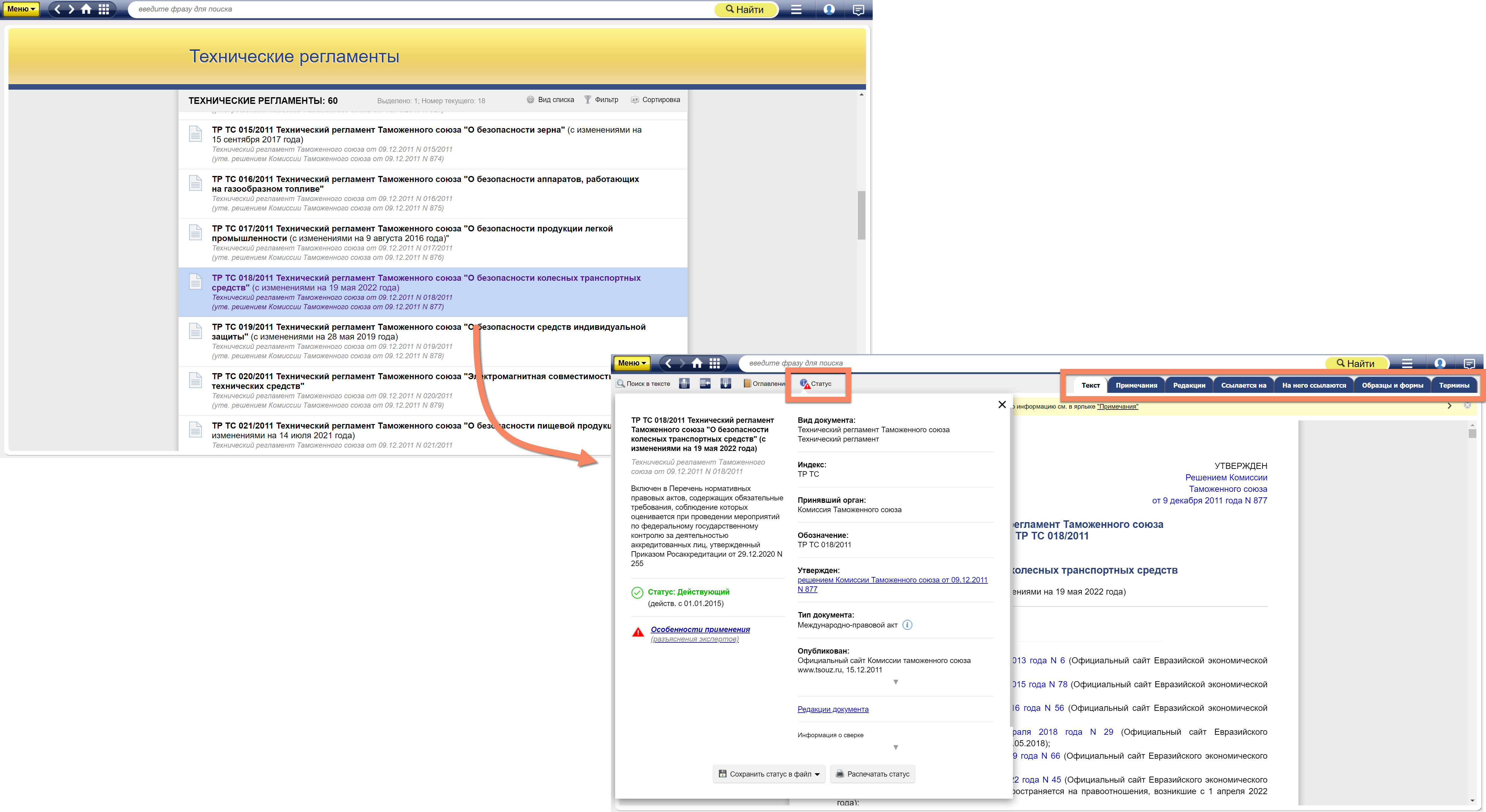Screen dimensions: 1486x812
Task: Open document ТР ТС 016/2011 about gas appliances
Action: [x=433, y=193]
